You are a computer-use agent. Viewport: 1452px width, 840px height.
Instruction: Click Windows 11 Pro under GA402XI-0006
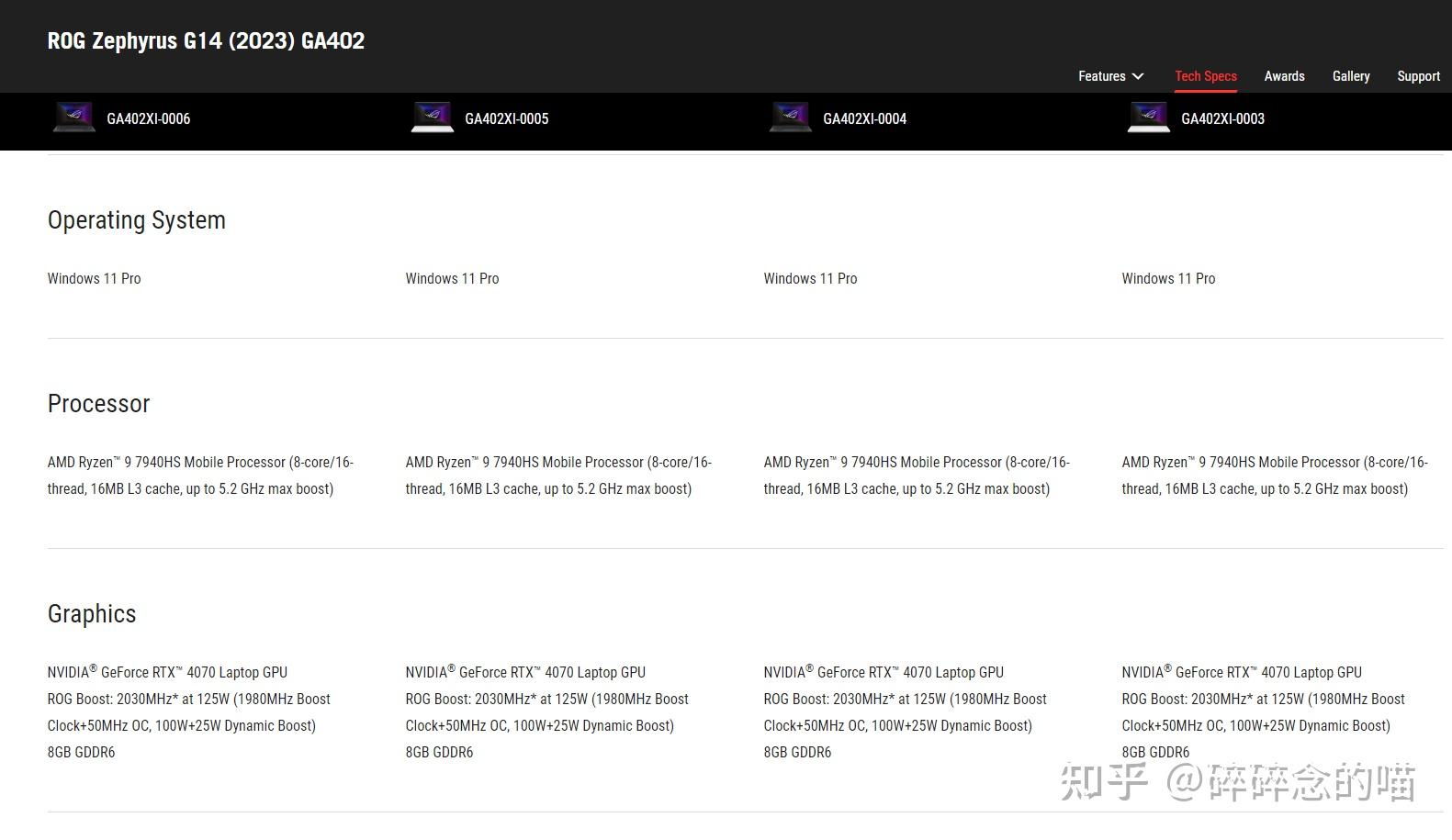(x=95, y=278)
